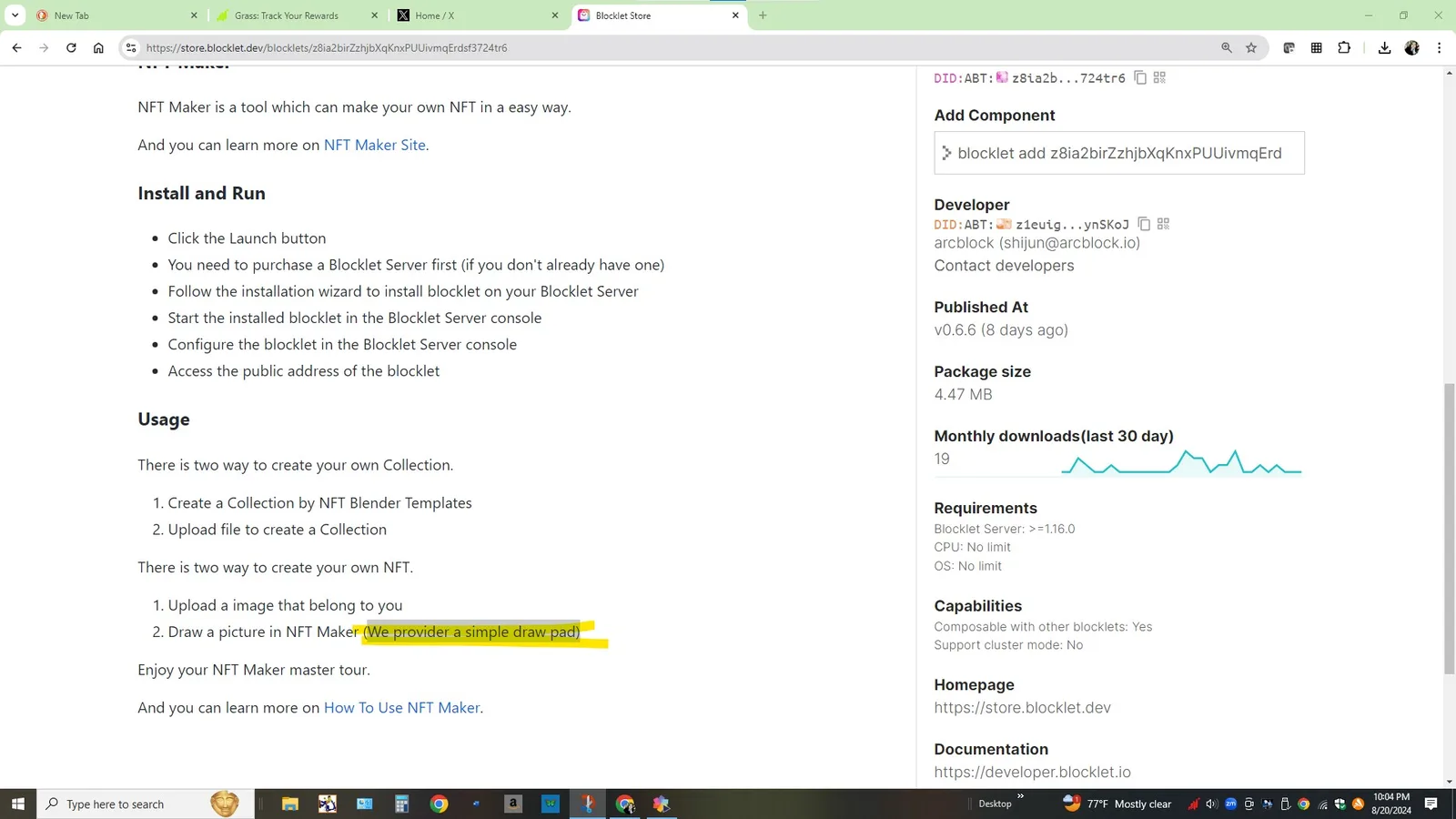The width and height of the screenshot is (1456, 819).
Task: Open the https://developer.blocklet.io documentation link
Action: point(1032,772)
